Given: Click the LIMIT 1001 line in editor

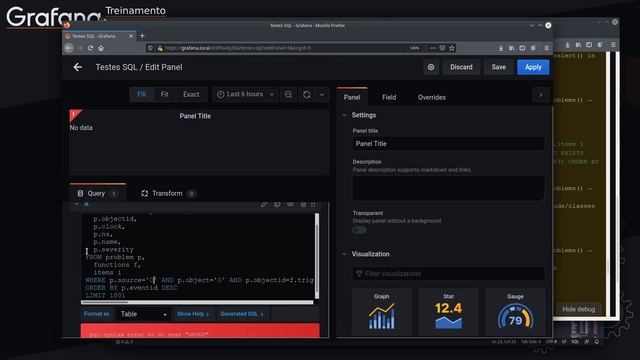Looking at the screenshot, I should click(105, 295).
